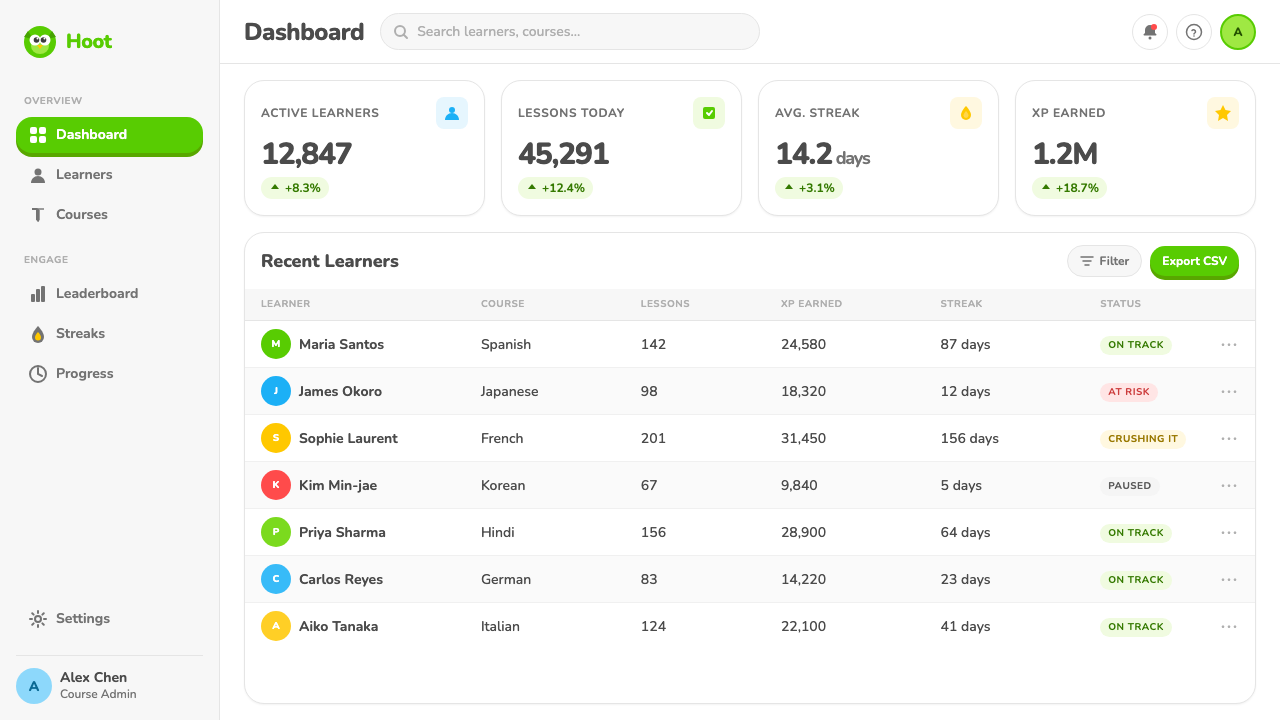Open the help question mark icon

click(1194, 32)
